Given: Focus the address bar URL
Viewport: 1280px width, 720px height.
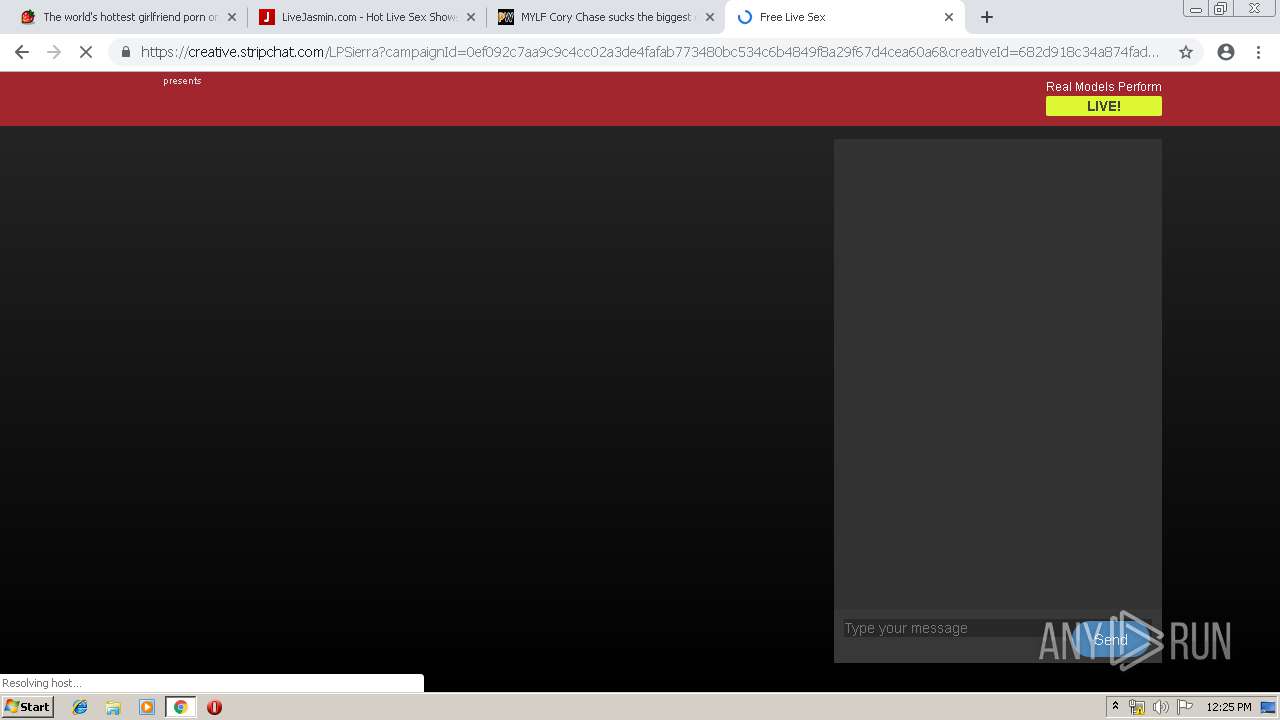Looking at the screenshot, I should coord(650,52).
